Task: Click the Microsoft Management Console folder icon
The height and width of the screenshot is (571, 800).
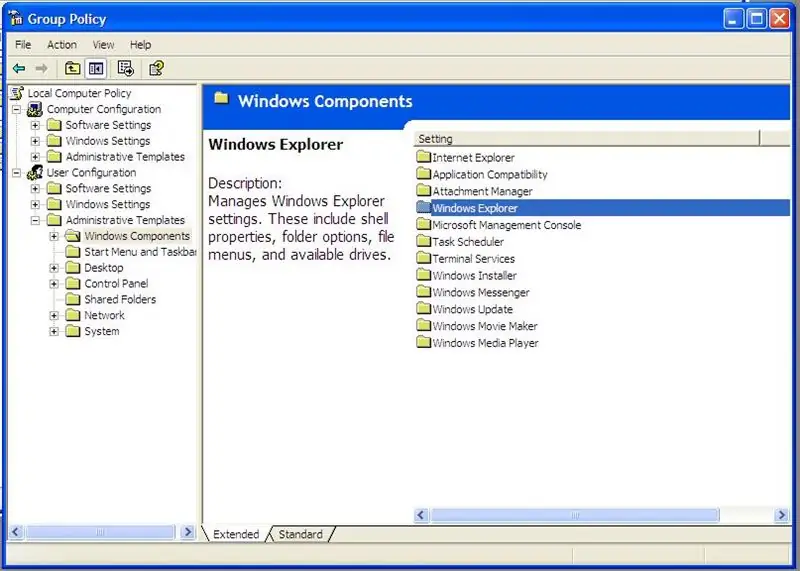Action: 423,224
